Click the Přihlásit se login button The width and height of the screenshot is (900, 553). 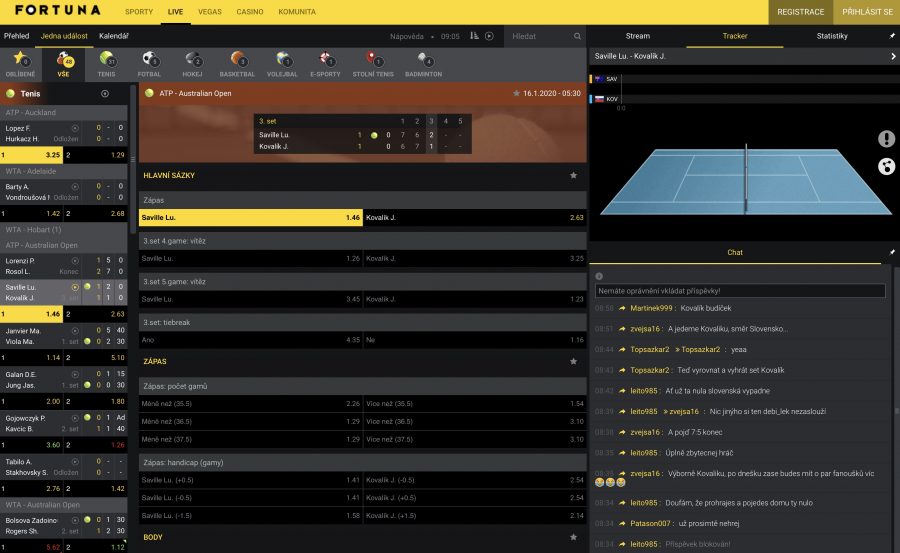click(867, 12)
